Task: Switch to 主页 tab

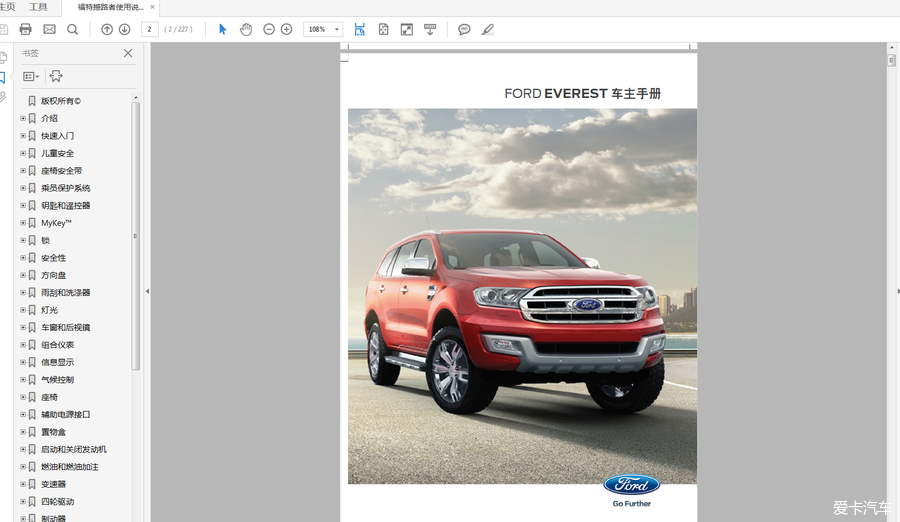Action: pos(7,7)
